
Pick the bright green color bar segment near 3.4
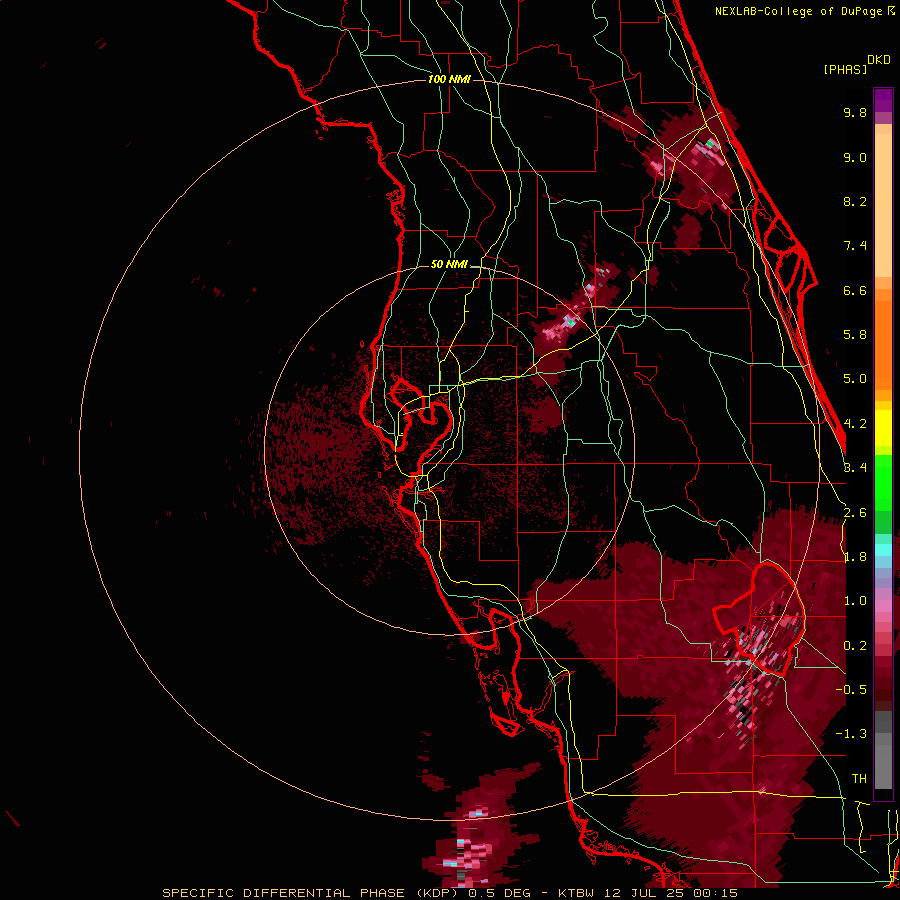(883, 482)
